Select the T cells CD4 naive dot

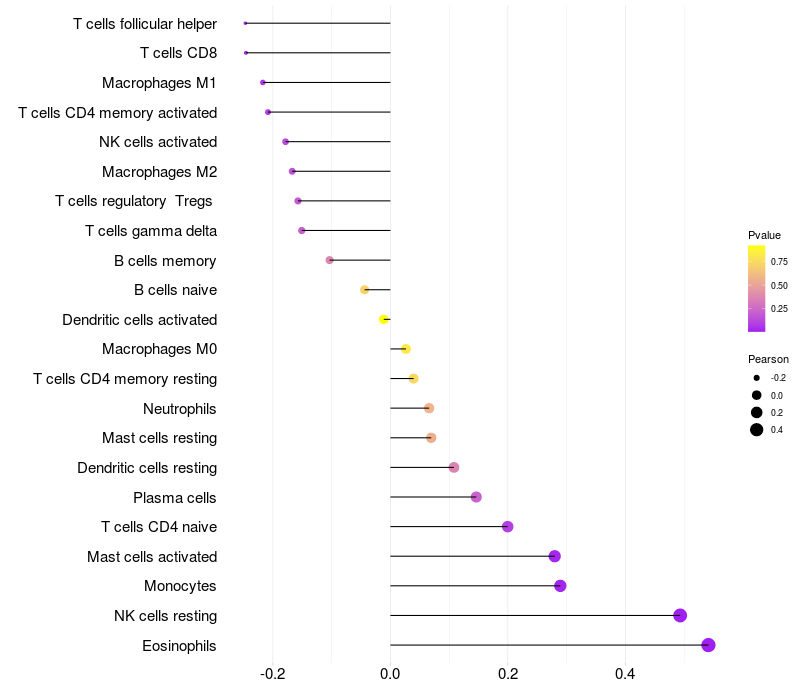508,527
